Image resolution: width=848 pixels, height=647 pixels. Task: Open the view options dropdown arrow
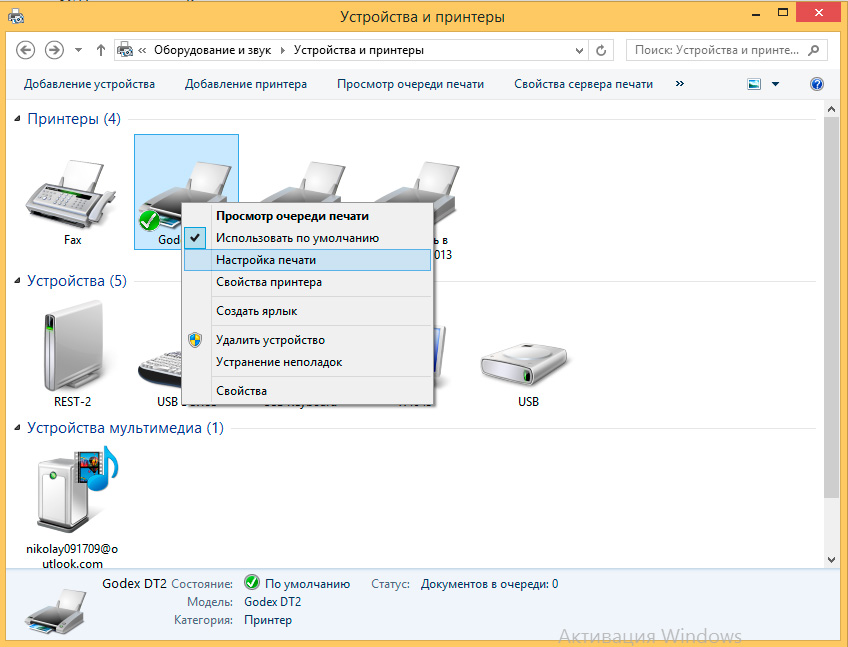pos(776,84)
